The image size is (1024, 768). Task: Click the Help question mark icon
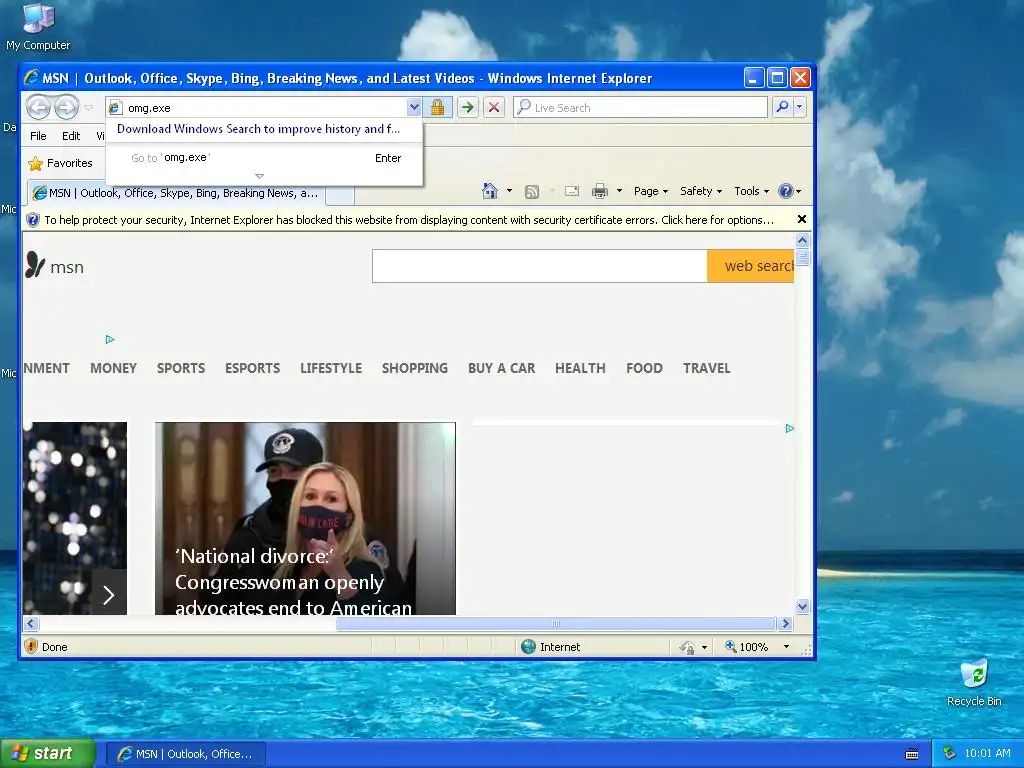[x=786, y=191]
